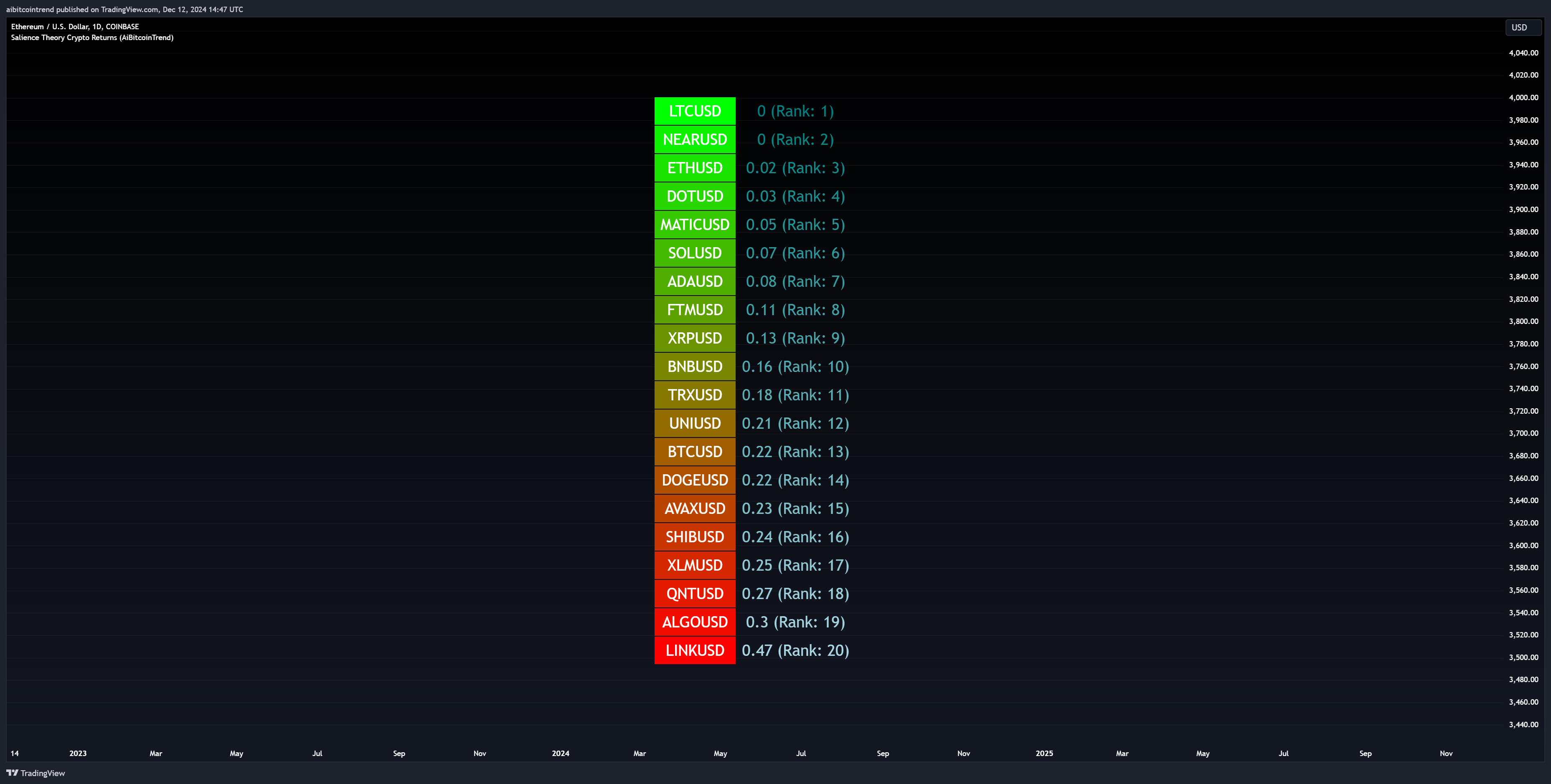Select the SHIBUSD symbol cell

point(695,537)
